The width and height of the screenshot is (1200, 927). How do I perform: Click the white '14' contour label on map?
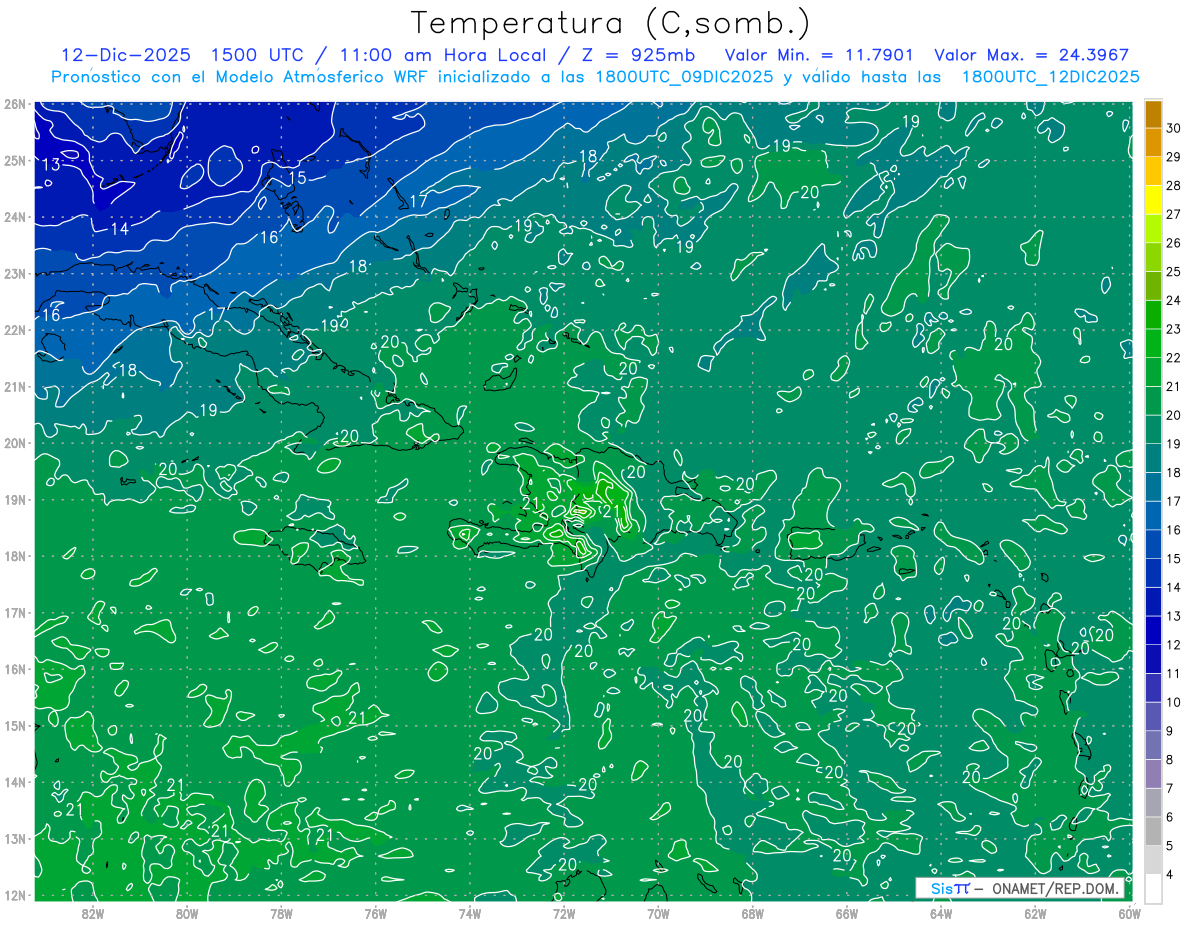point(119,229)
